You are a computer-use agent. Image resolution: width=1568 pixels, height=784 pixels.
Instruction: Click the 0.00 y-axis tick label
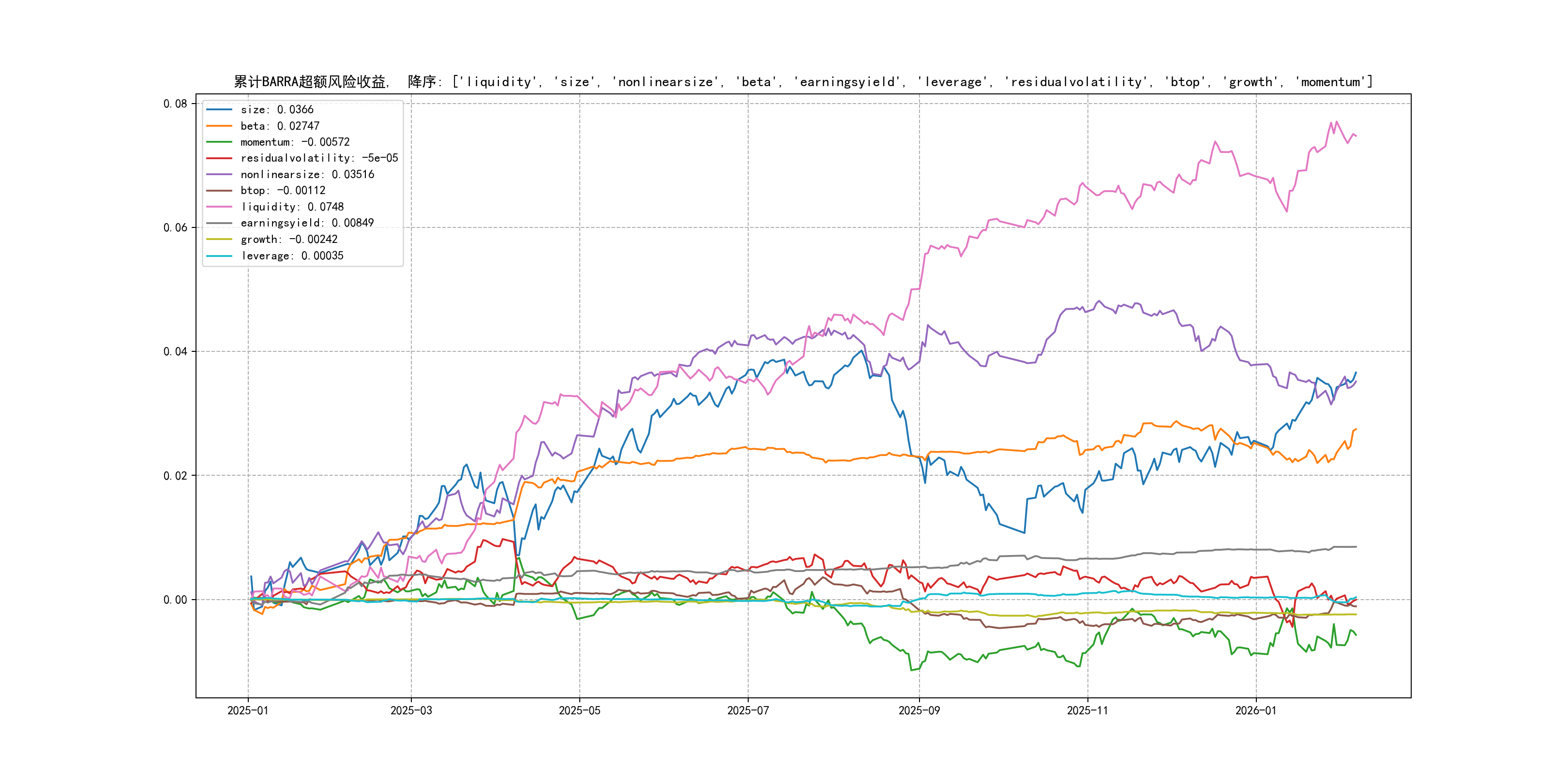pos(175,600)
